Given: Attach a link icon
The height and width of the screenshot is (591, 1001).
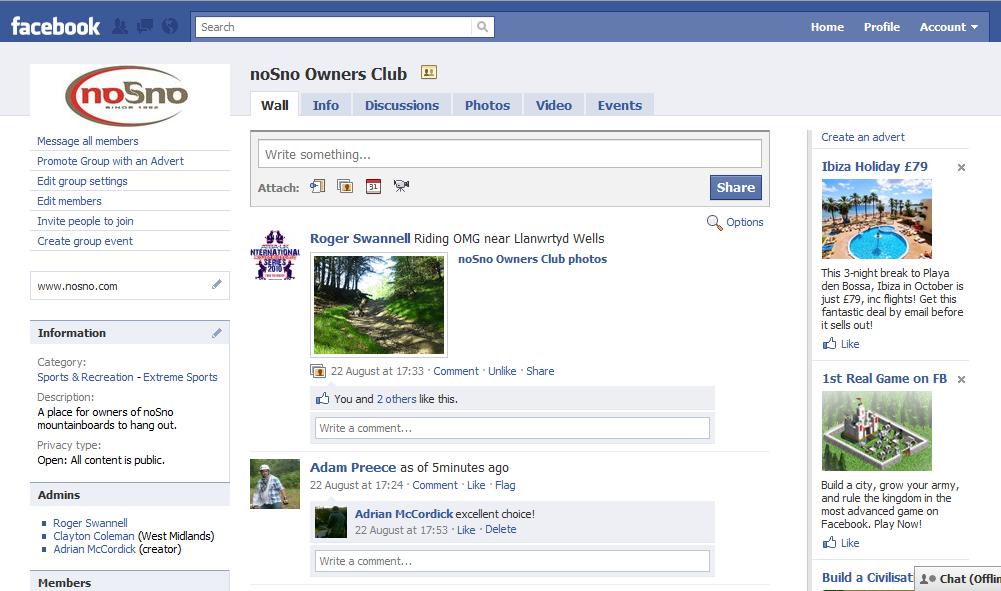Looking at the screenshot, I should click(x=317, y=186).
